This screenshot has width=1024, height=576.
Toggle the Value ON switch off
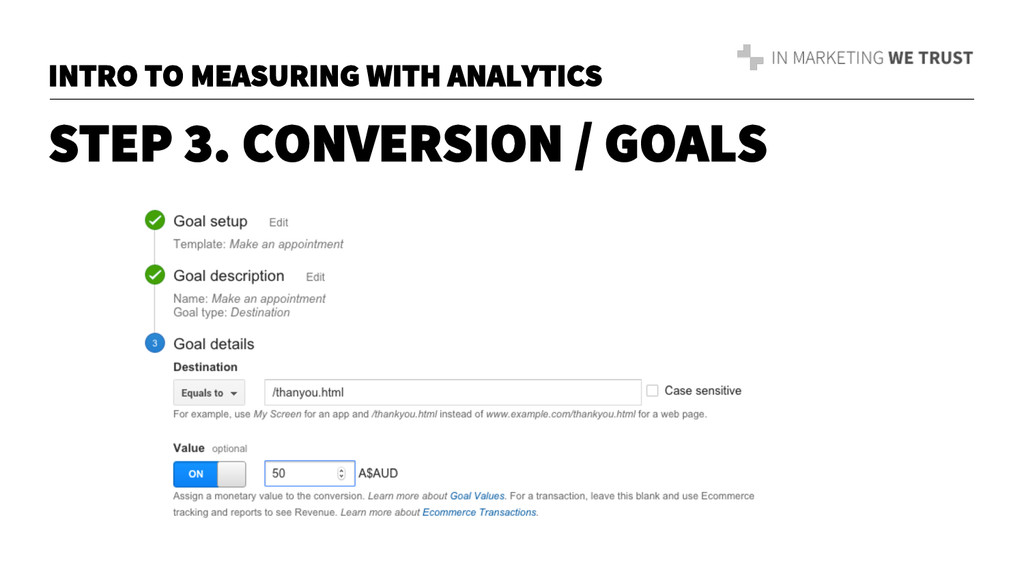point(209,473)
